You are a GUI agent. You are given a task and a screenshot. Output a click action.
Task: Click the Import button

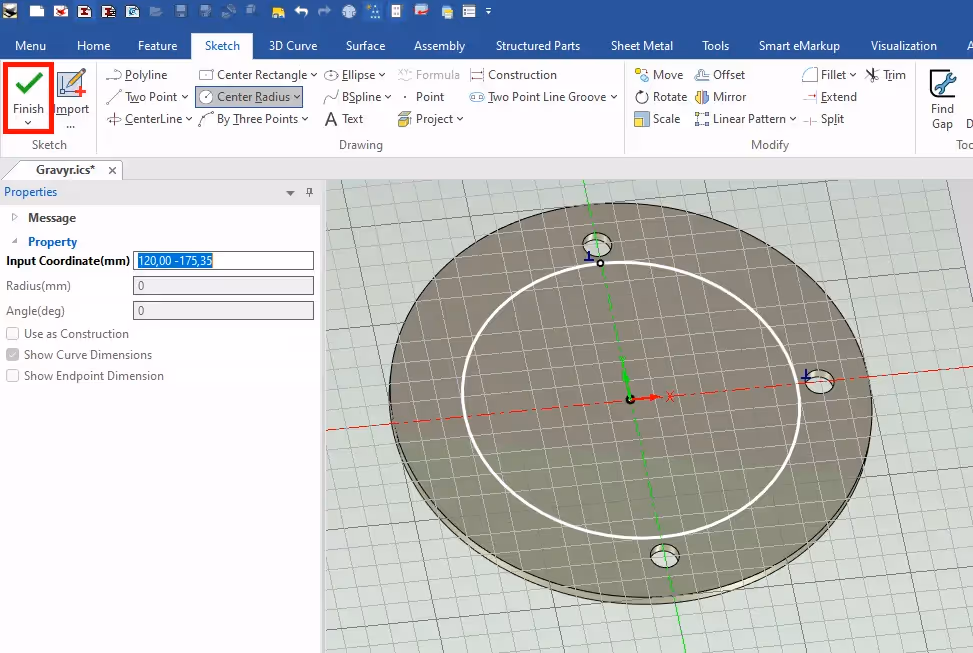[71, 97]
